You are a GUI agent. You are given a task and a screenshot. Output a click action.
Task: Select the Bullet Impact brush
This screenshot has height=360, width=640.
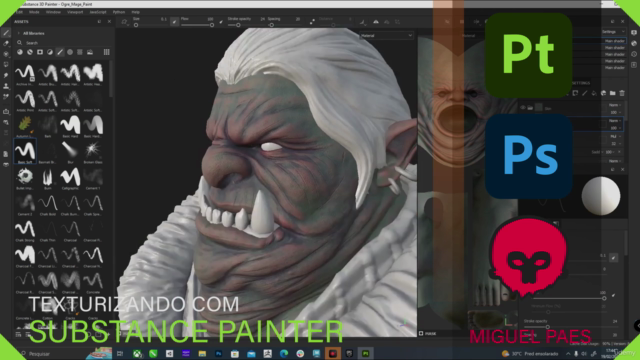point(25,178)
